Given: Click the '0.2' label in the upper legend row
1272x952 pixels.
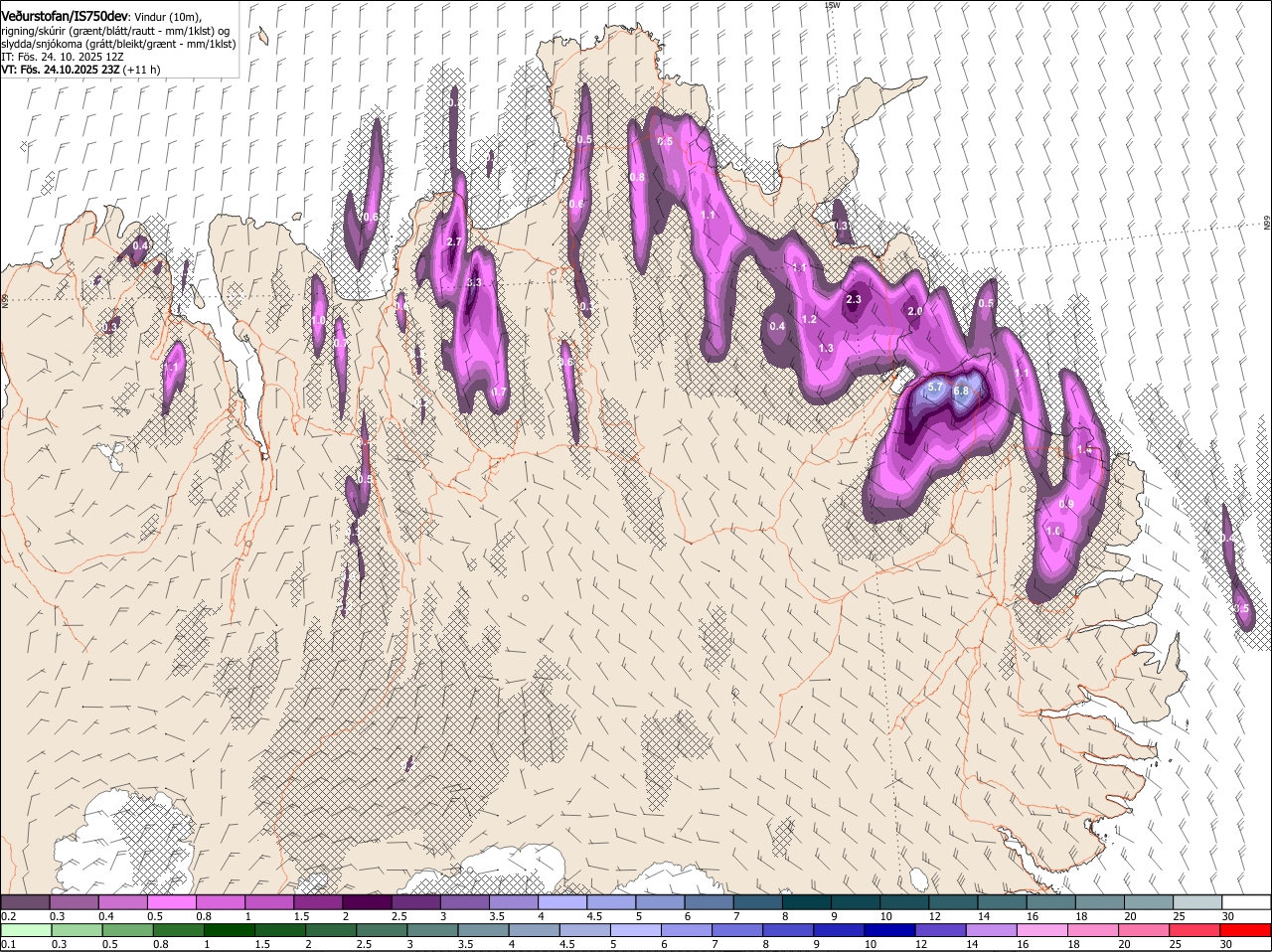Looking at the screenshot, I should click(x=8, y=916).
